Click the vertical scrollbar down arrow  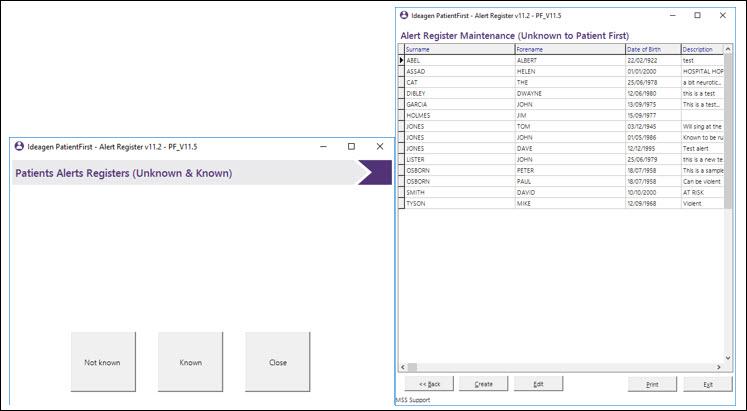click(727, 358)
